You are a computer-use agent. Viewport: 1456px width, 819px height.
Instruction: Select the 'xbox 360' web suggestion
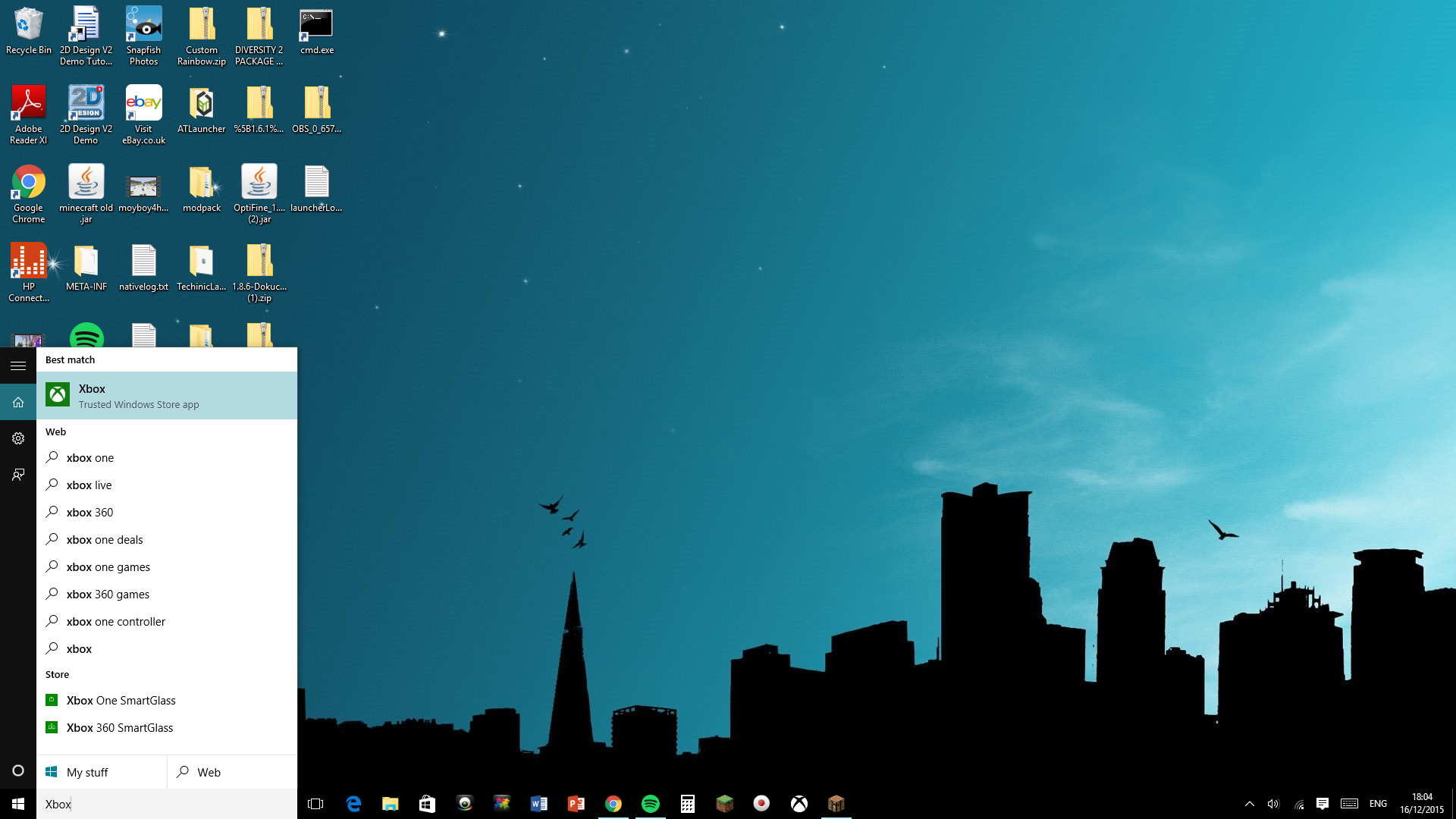167,512
